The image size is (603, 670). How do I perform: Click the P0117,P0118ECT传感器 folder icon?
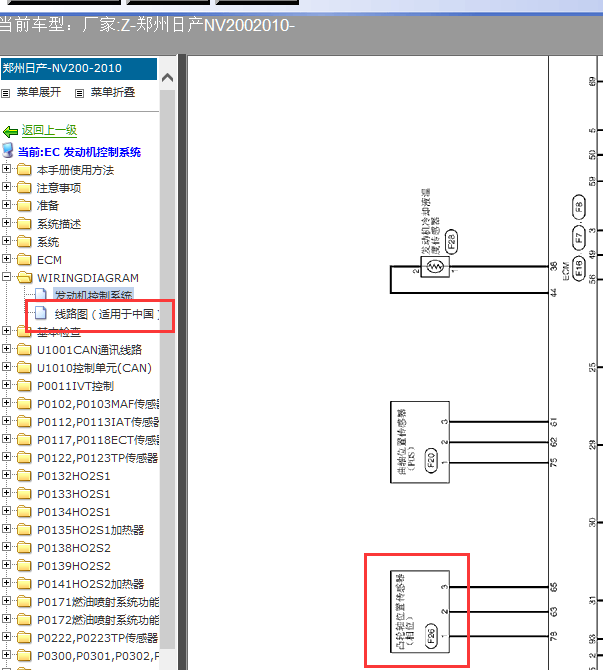[24, 439]
